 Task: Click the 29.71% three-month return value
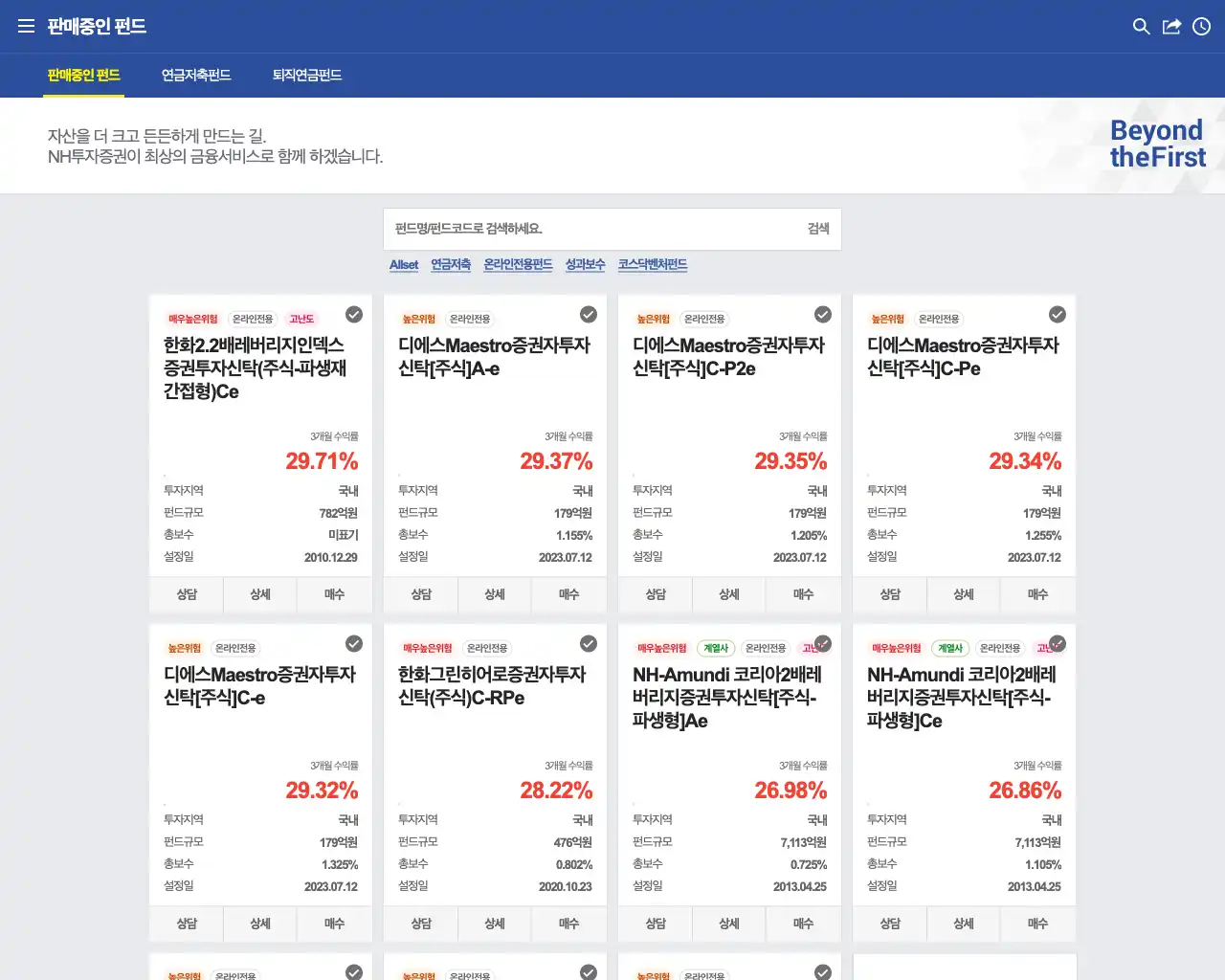click(322, 461)
